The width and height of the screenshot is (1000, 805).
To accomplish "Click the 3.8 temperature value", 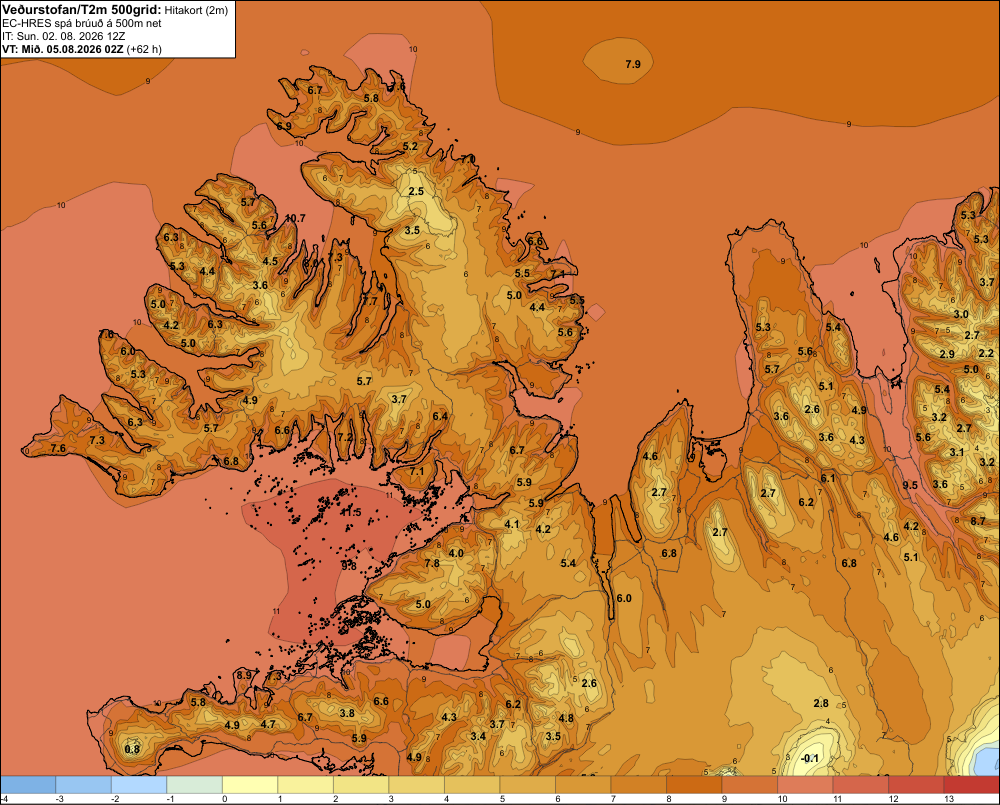I will coord(347,713).
